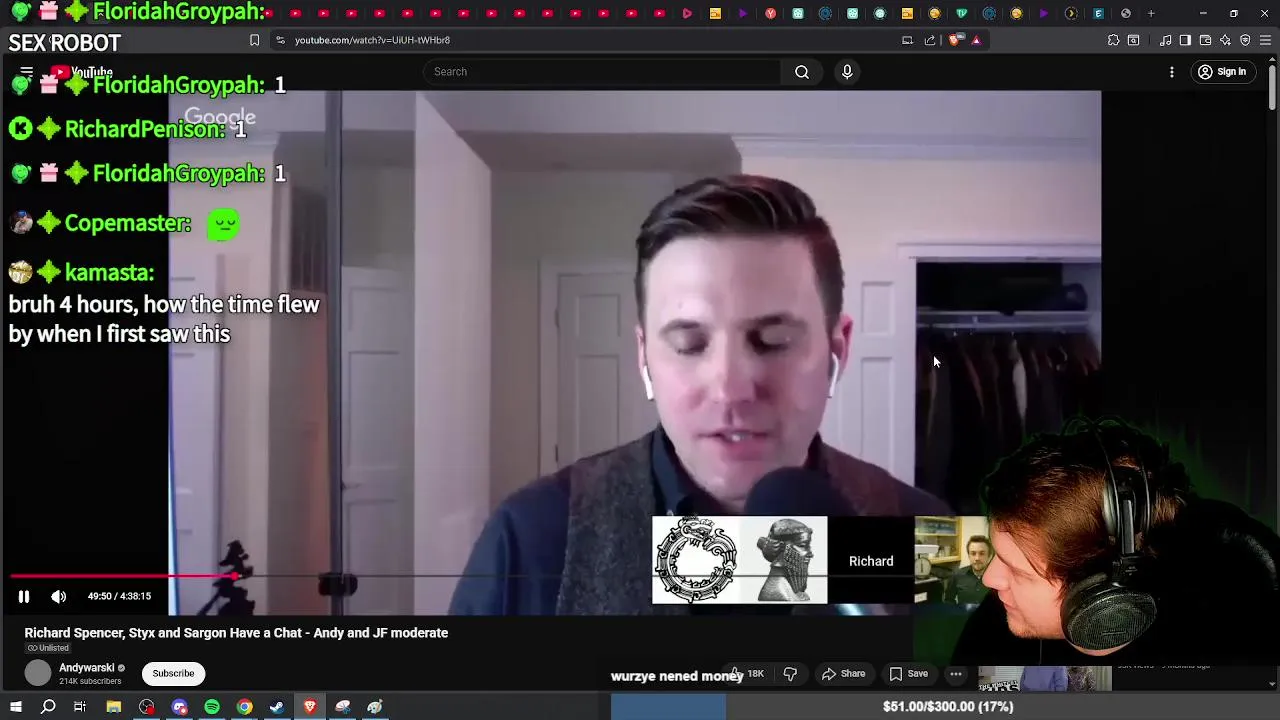The image size is (1280, 720).
Task: Click the recommended video thumbnail at bottom right
Action: (x=1045, y=678)
